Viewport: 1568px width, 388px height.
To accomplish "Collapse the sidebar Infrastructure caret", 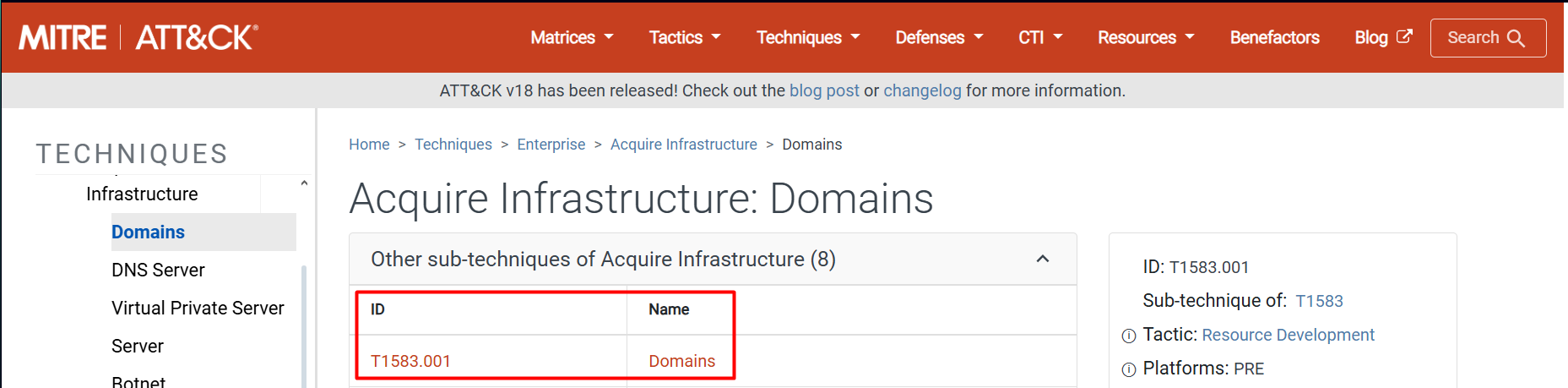I will coord(304,183).
